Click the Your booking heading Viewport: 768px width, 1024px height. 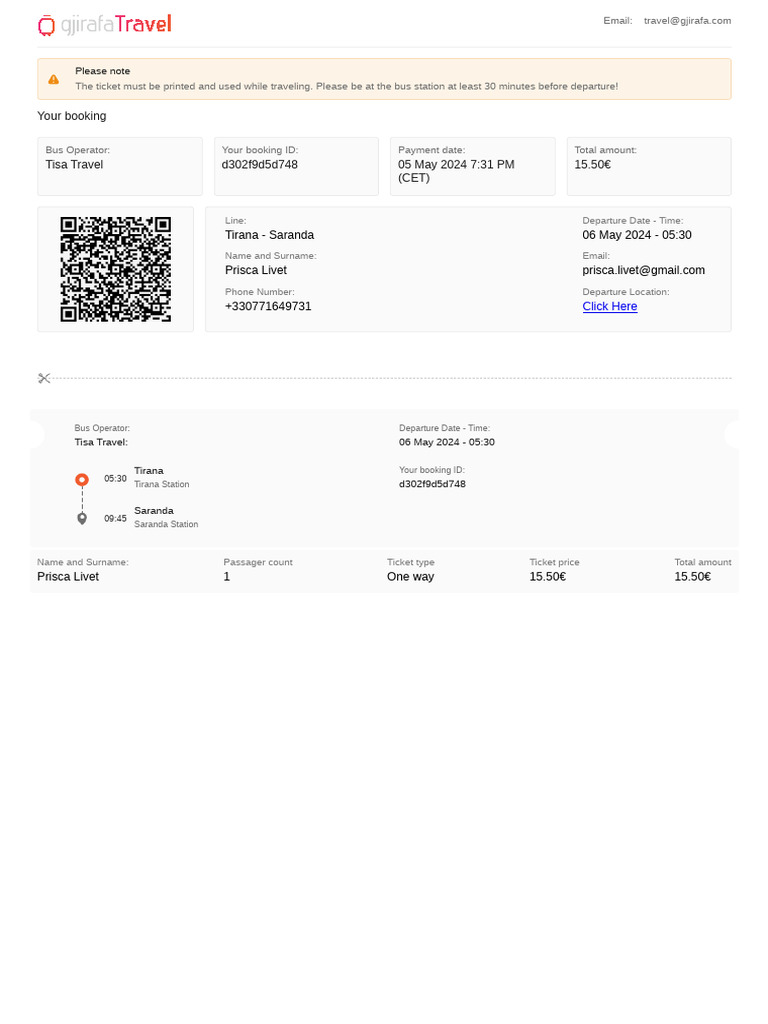click(x=71, y=116)
